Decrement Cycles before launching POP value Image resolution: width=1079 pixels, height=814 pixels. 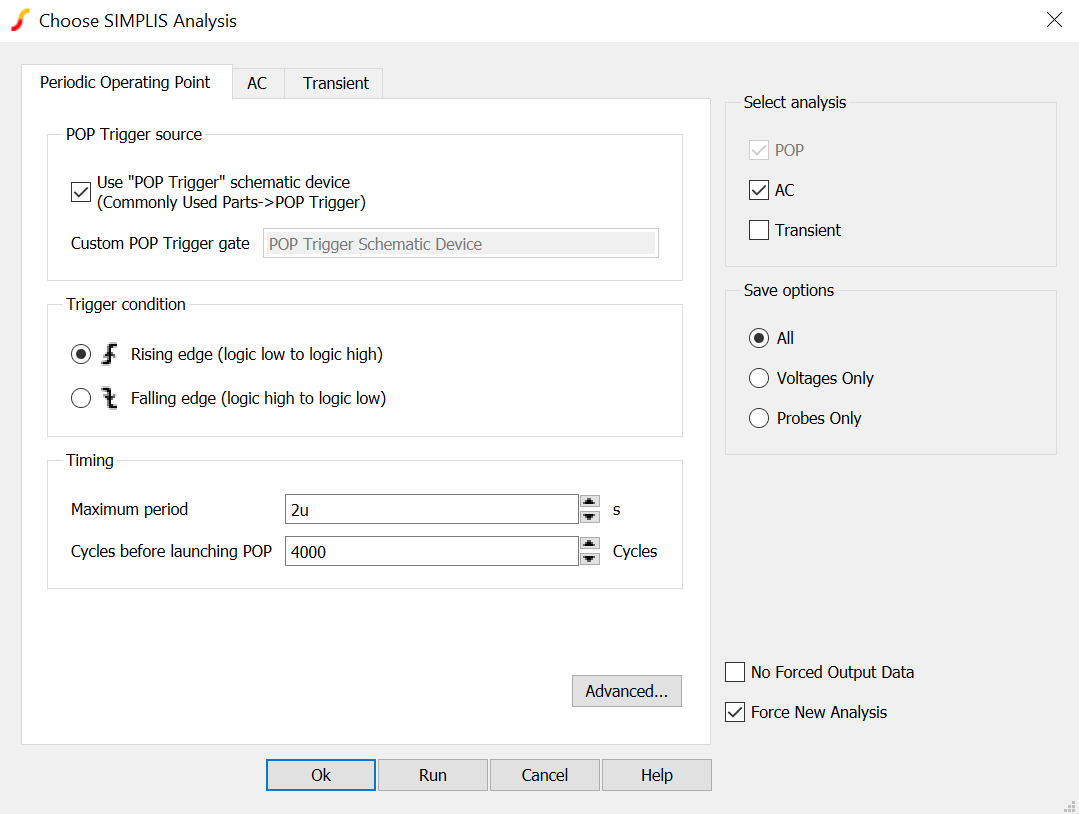point(590,559)
